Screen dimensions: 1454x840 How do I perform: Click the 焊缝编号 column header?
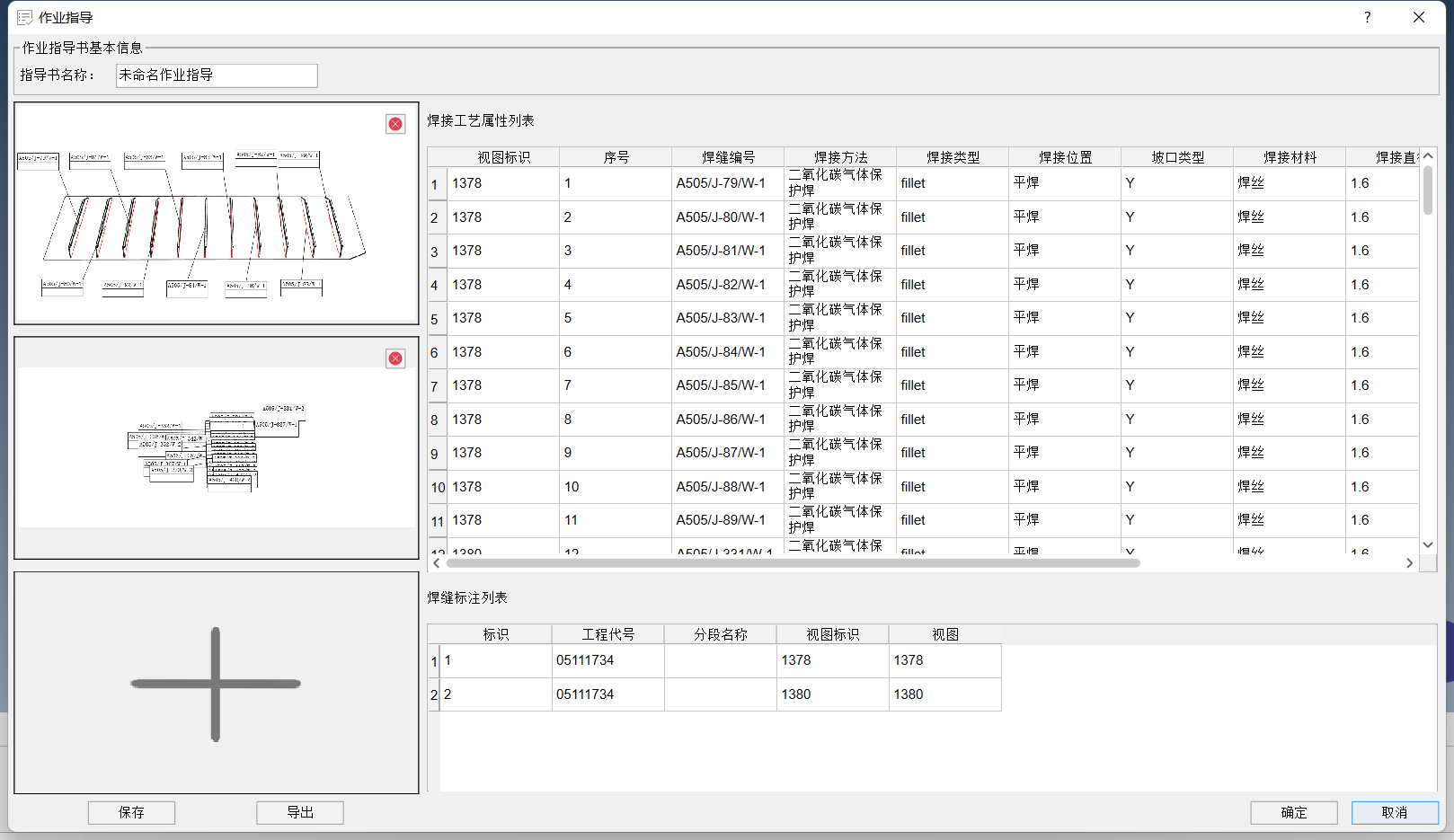pos(727,155)
